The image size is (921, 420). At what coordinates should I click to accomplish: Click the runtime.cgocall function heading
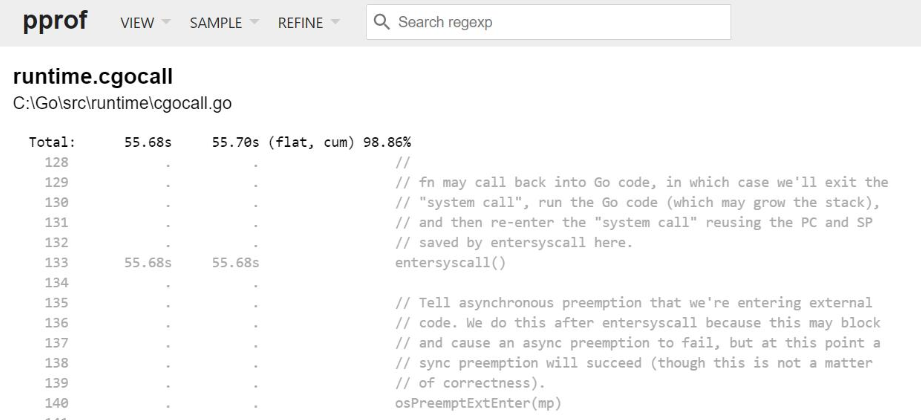93,77
